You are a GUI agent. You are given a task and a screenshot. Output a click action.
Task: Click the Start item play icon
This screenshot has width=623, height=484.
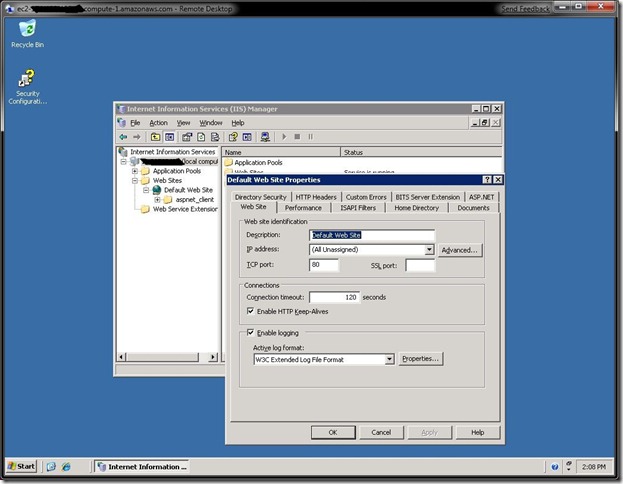(284, 137)
